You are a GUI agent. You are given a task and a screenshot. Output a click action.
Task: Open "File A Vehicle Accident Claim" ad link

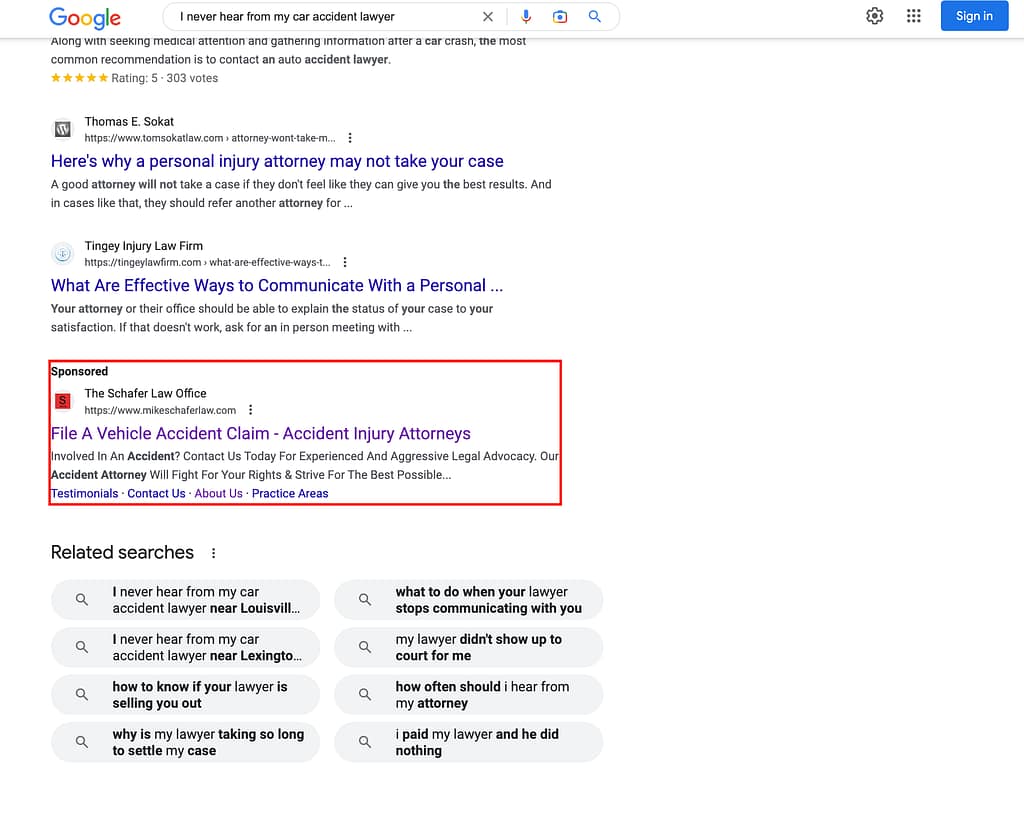point(261,434)
